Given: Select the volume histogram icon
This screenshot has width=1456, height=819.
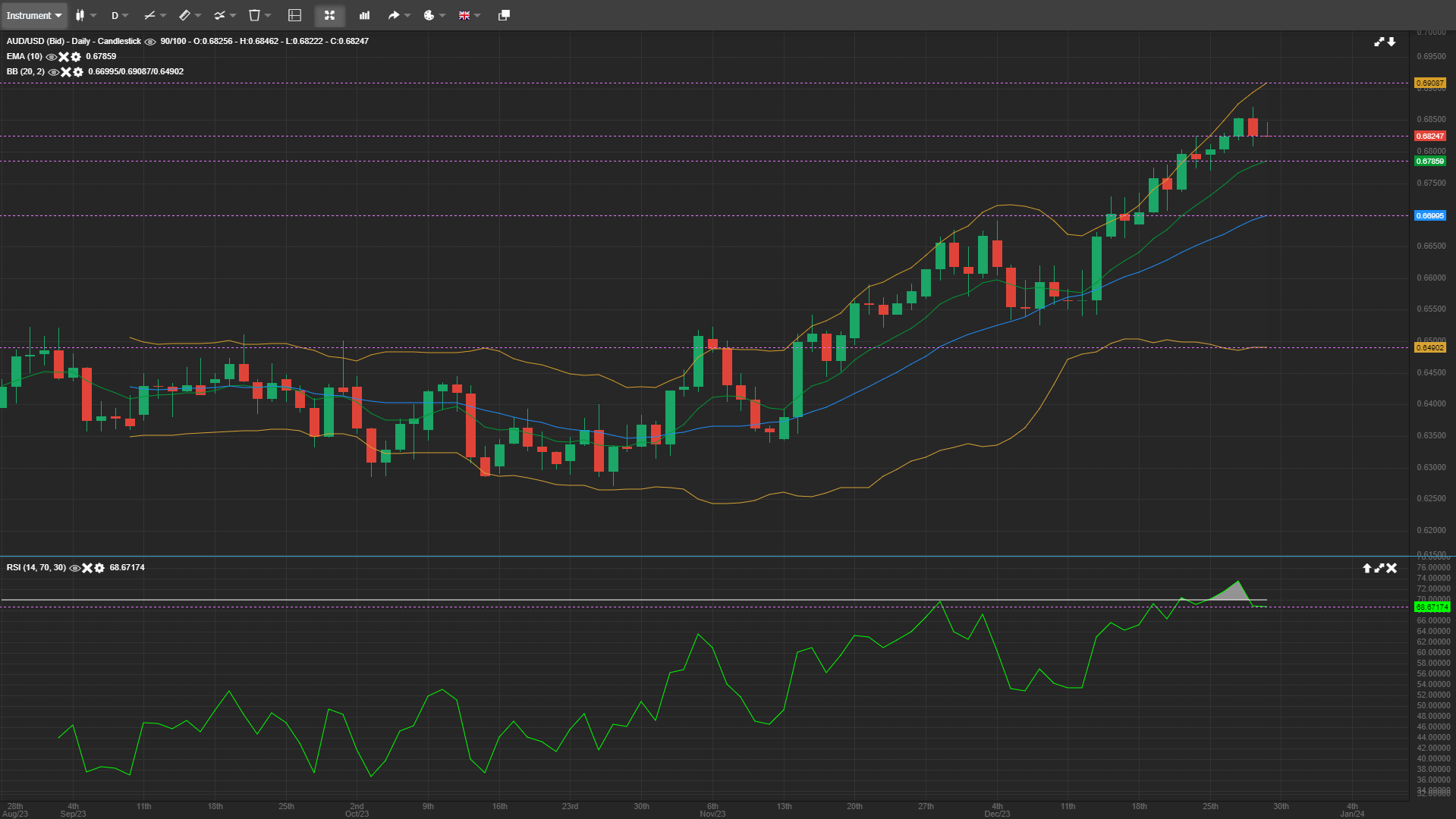Looking at the screenshot, I should tap(364, 15).
